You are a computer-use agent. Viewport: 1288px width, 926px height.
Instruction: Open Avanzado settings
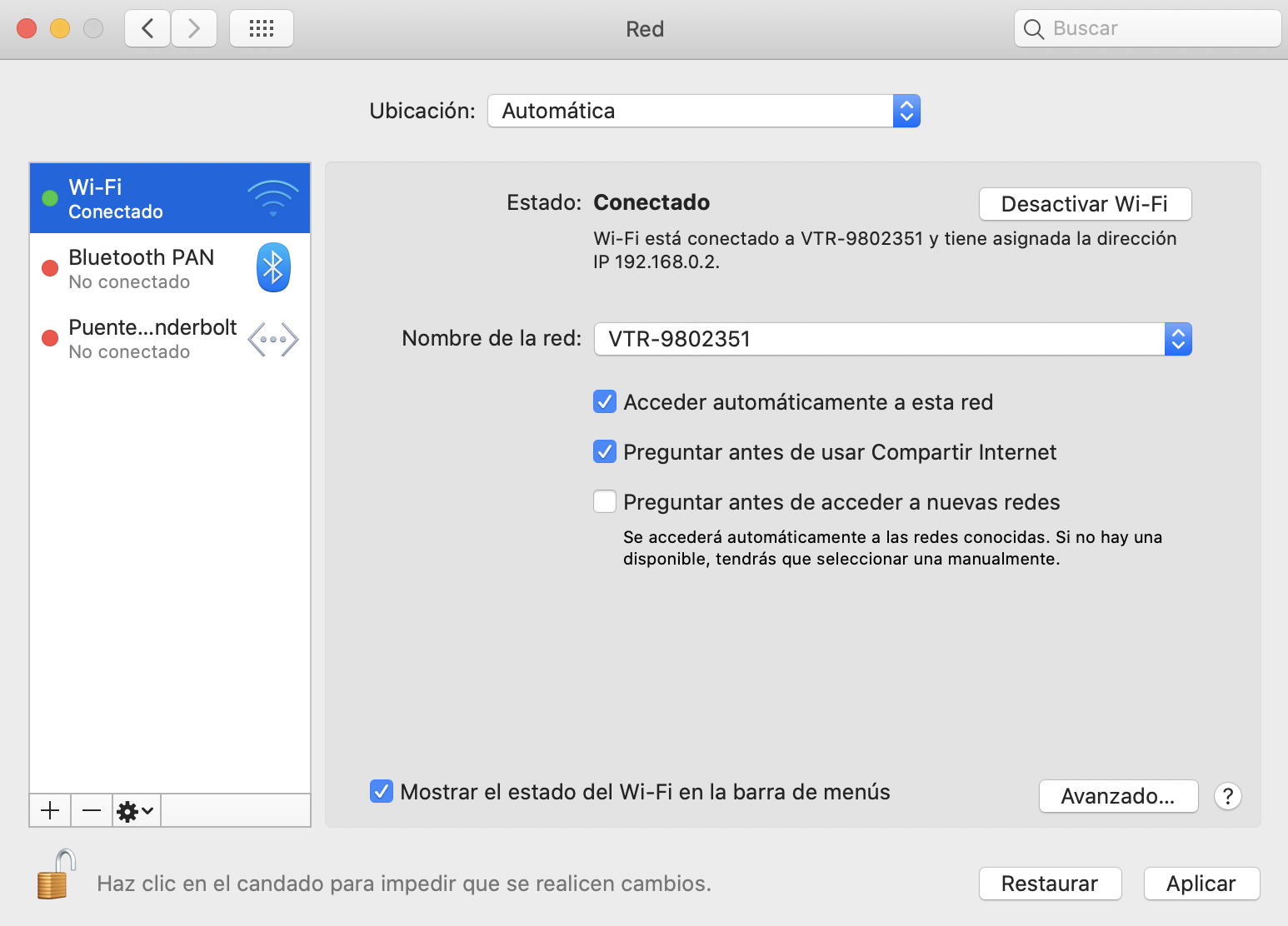pyautogui.click(x=1119, y=796)
